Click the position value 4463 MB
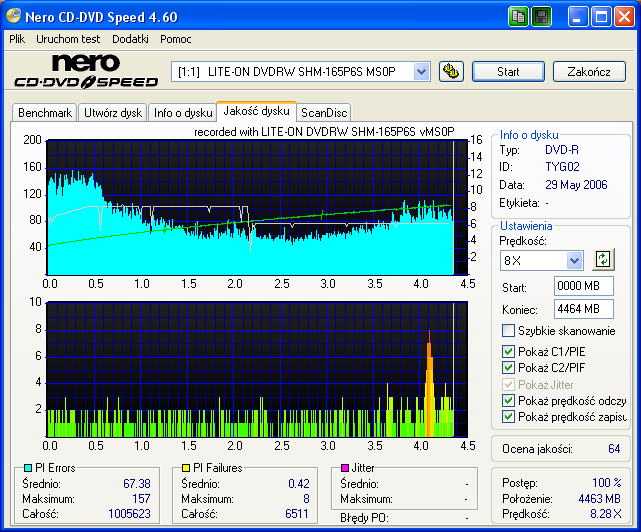The width and height of the screenshot is (641, 532). tap(599, 499)
